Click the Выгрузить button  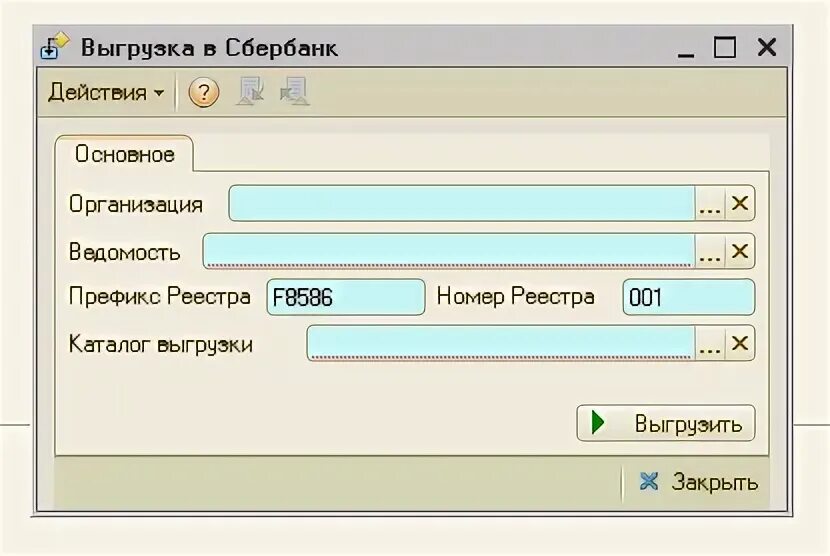coord(665,423)
